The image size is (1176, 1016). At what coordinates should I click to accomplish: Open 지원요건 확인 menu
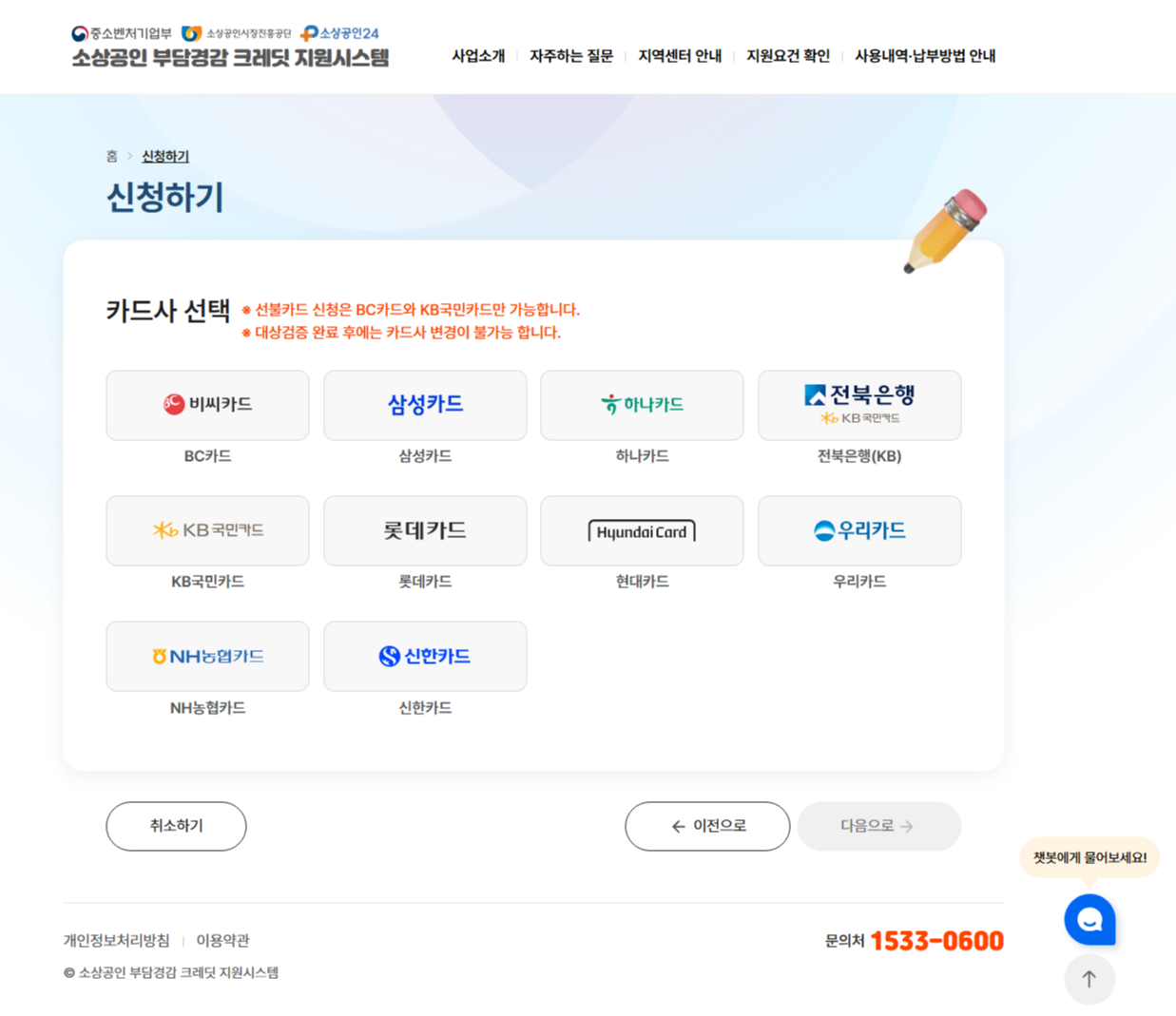pyautogui.click(x=788, y=56)
